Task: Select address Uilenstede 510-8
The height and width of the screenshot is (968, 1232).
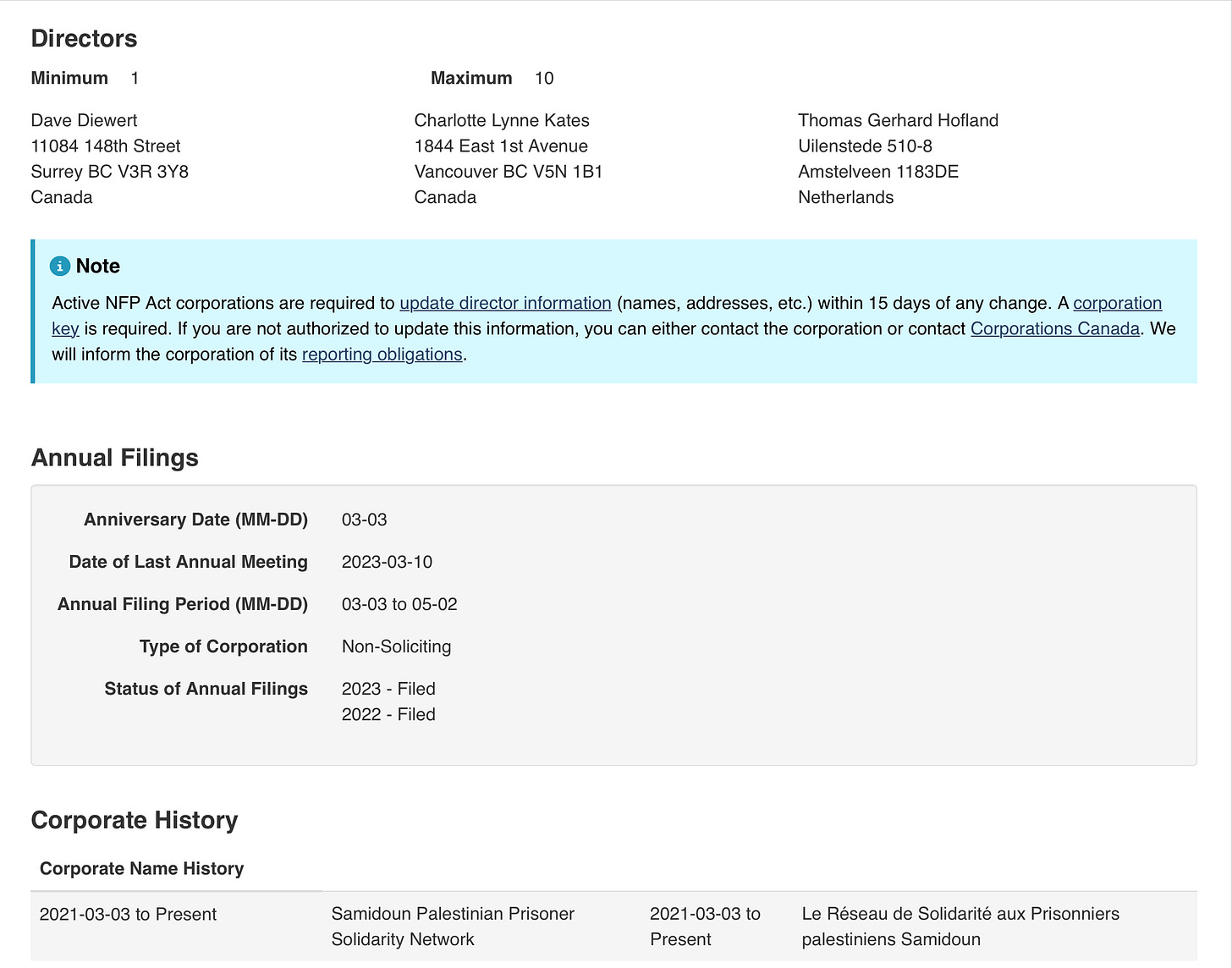Action: point(865,146)
